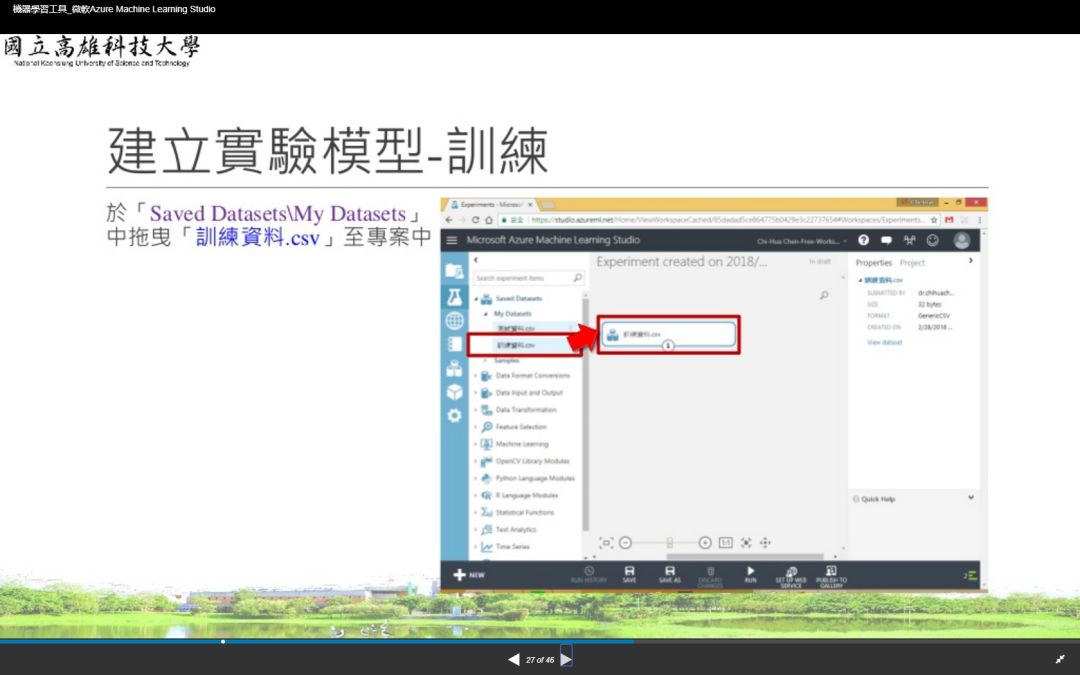Open the user account avatar

tap(962, 240)
